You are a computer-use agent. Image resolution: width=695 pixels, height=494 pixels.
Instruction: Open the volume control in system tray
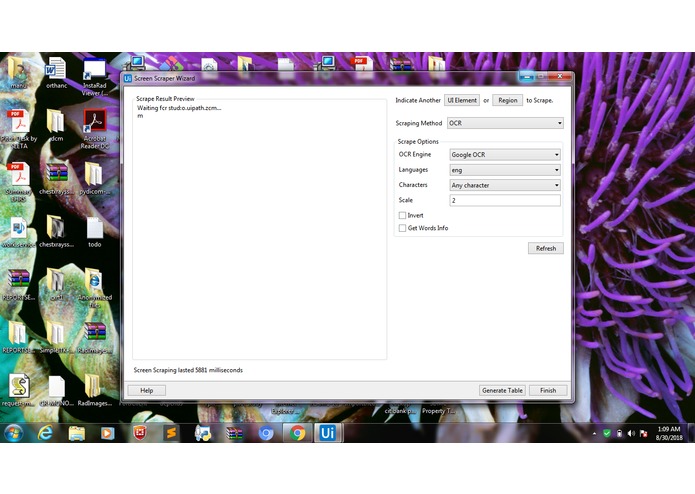631,433
